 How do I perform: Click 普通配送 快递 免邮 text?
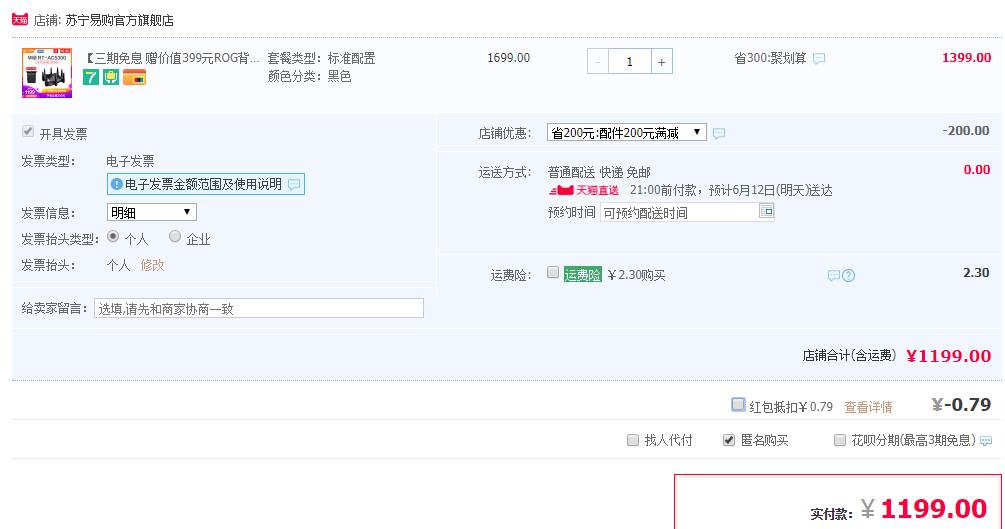click(599, 172)
